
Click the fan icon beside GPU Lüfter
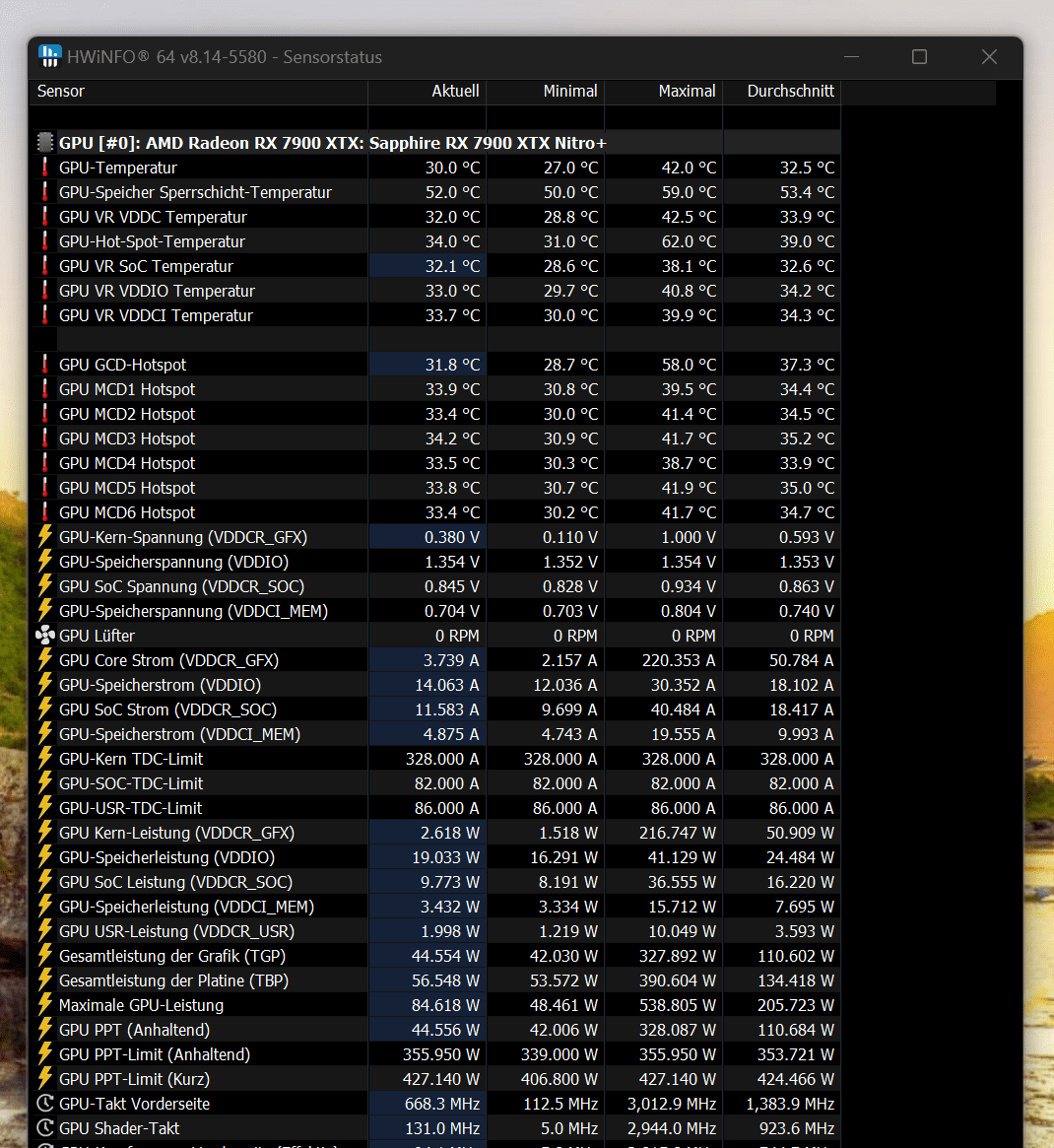(x=45, y=635)
